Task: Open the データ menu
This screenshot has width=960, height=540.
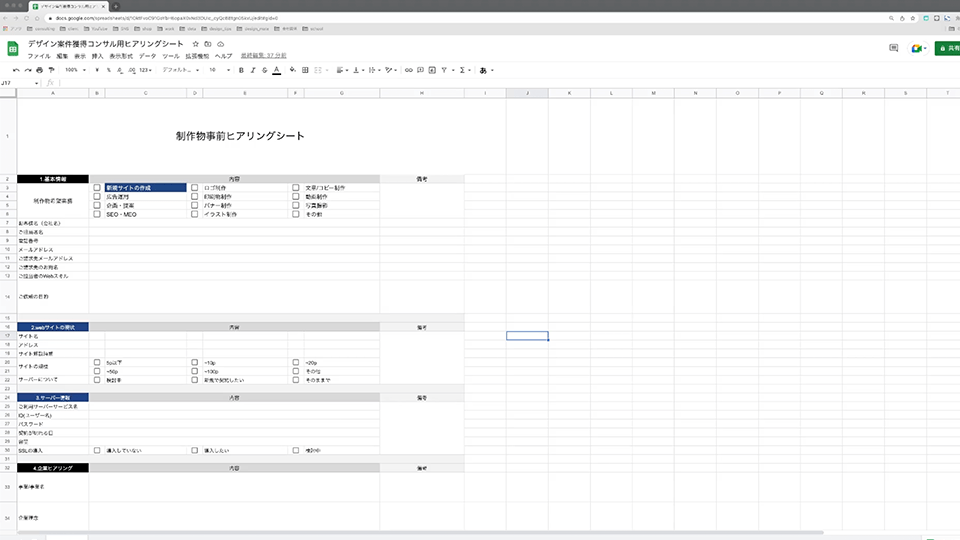Action: [x=147, y=56]
